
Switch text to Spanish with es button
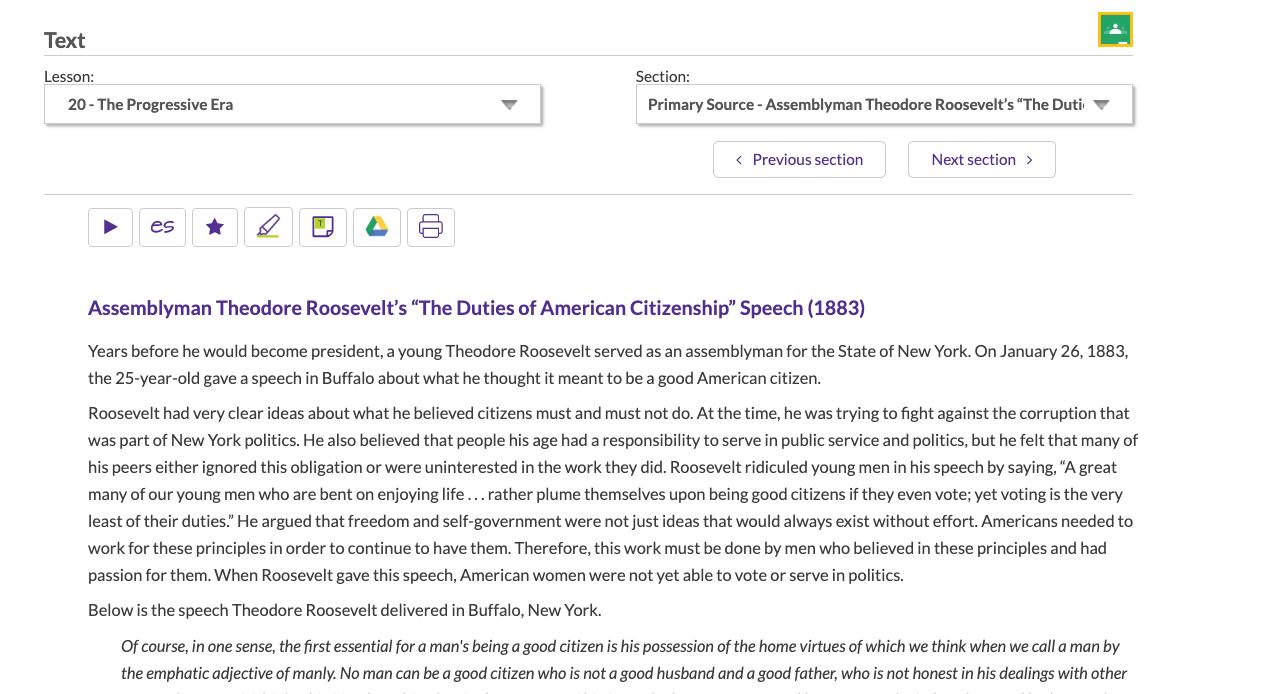[162, 227]
